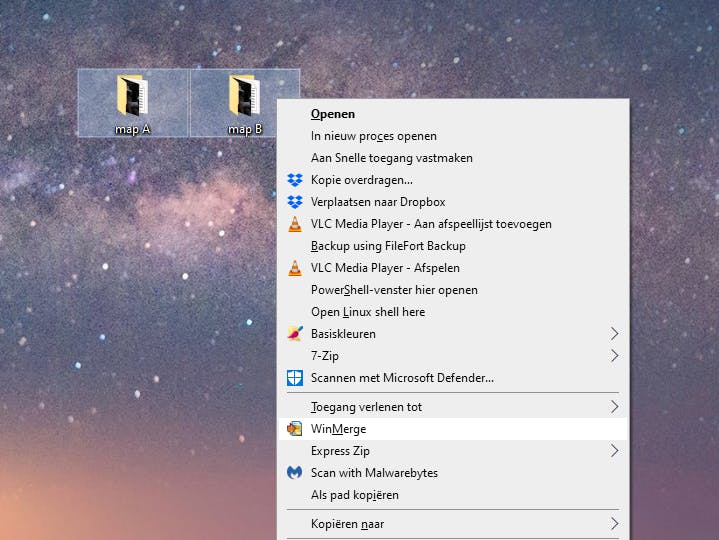
Task: Select Open Linux shell here
Action: click(x=453, y=312)
